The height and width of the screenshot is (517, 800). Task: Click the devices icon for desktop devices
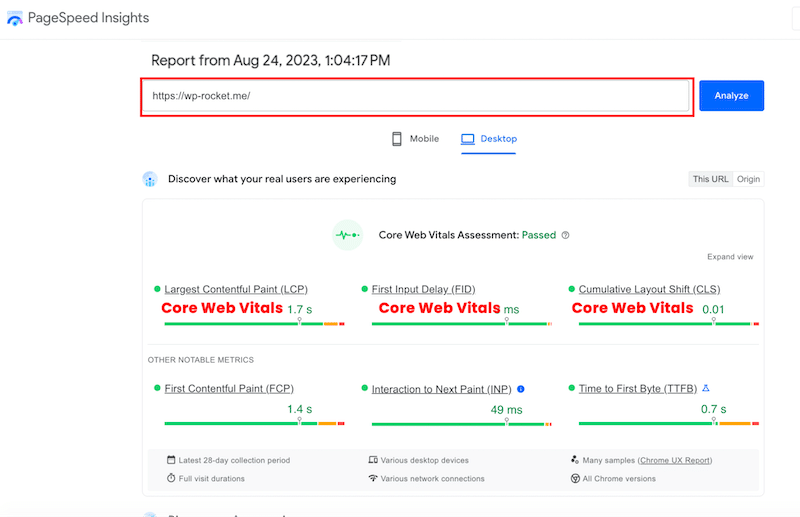373,460
